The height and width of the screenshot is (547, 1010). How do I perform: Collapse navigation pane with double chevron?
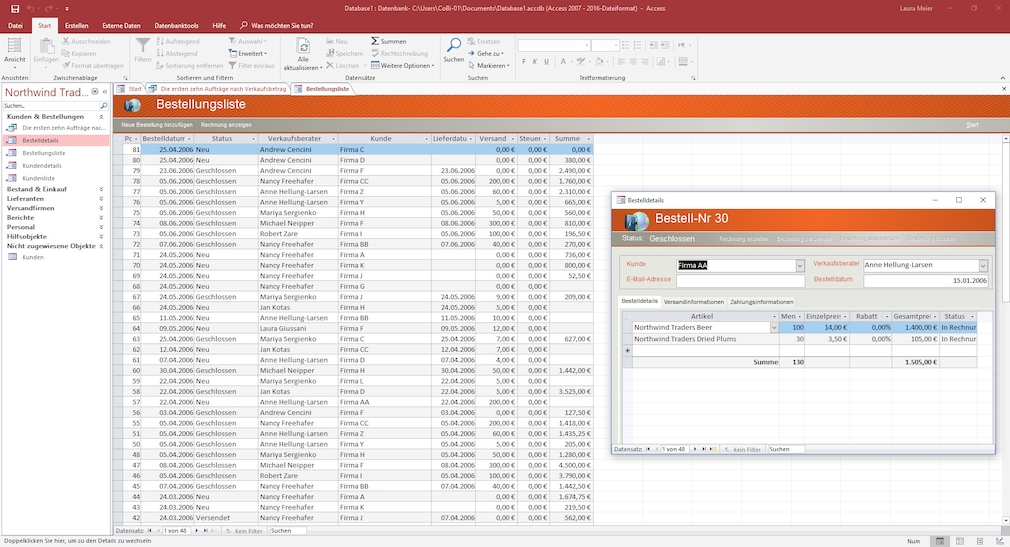coord(104,92)
